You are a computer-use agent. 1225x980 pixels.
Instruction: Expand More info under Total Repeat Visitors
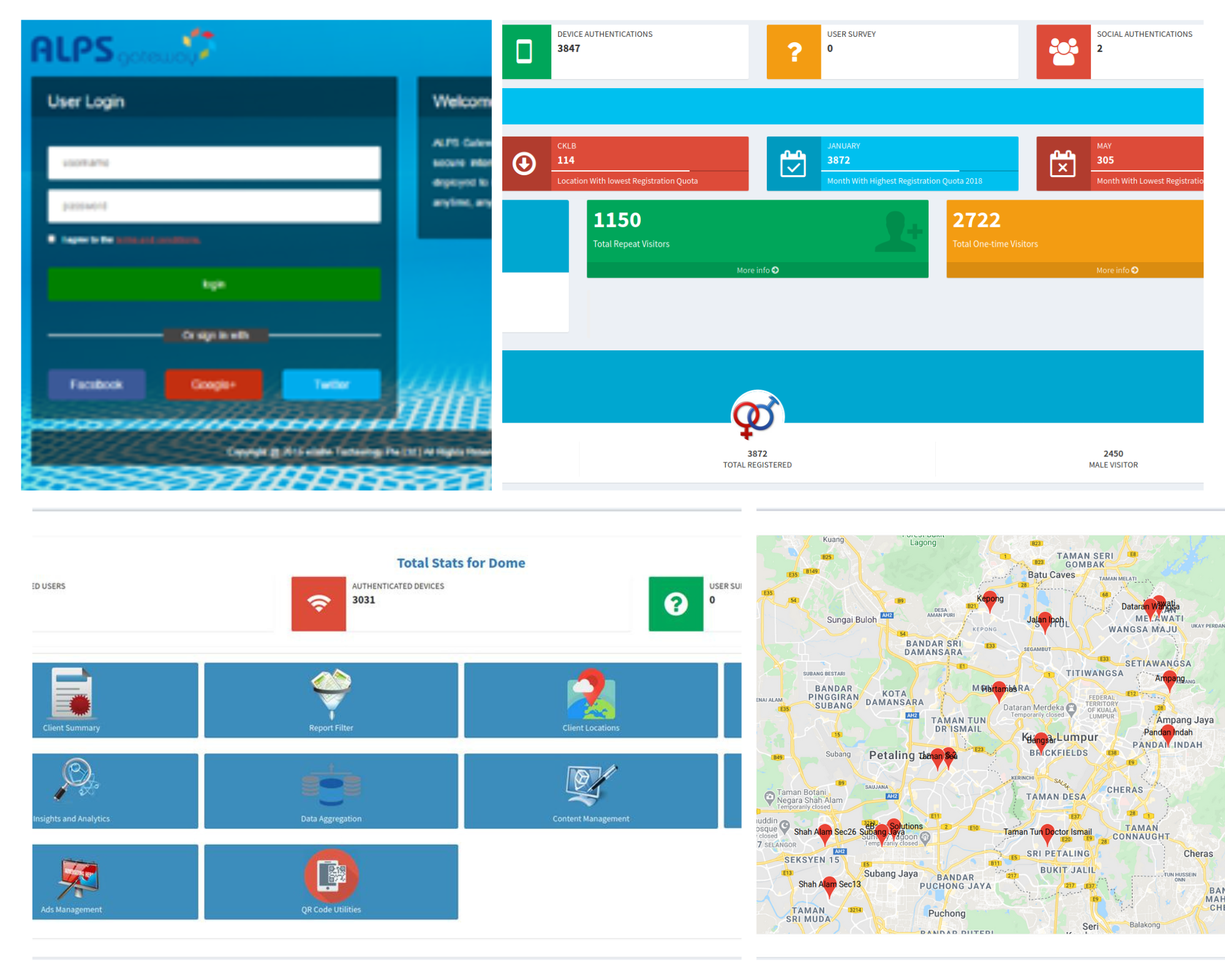[757, 270]
